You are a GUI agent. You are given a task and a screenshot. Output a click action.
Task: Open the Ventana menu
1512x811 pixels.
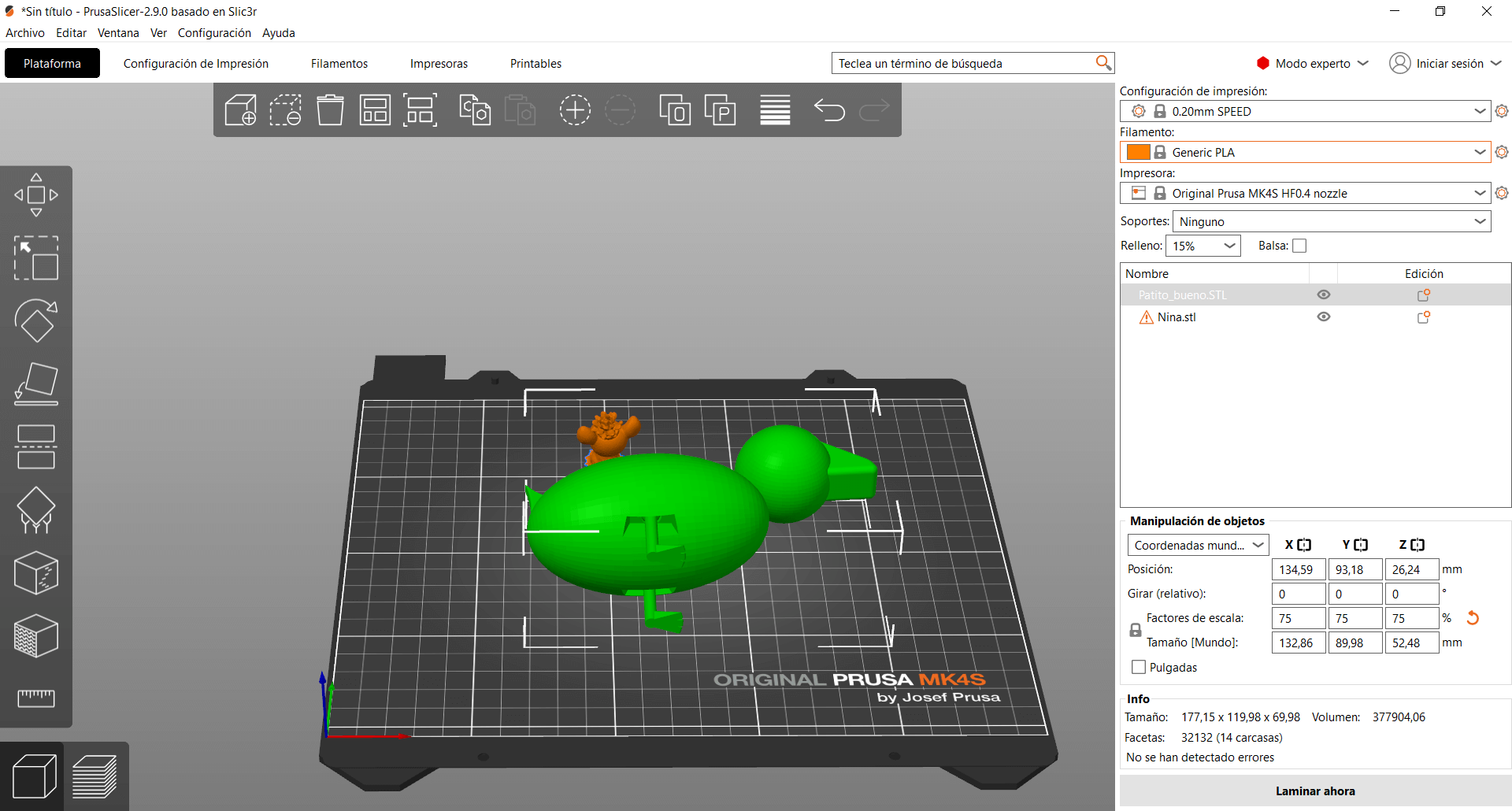(118, 33)
